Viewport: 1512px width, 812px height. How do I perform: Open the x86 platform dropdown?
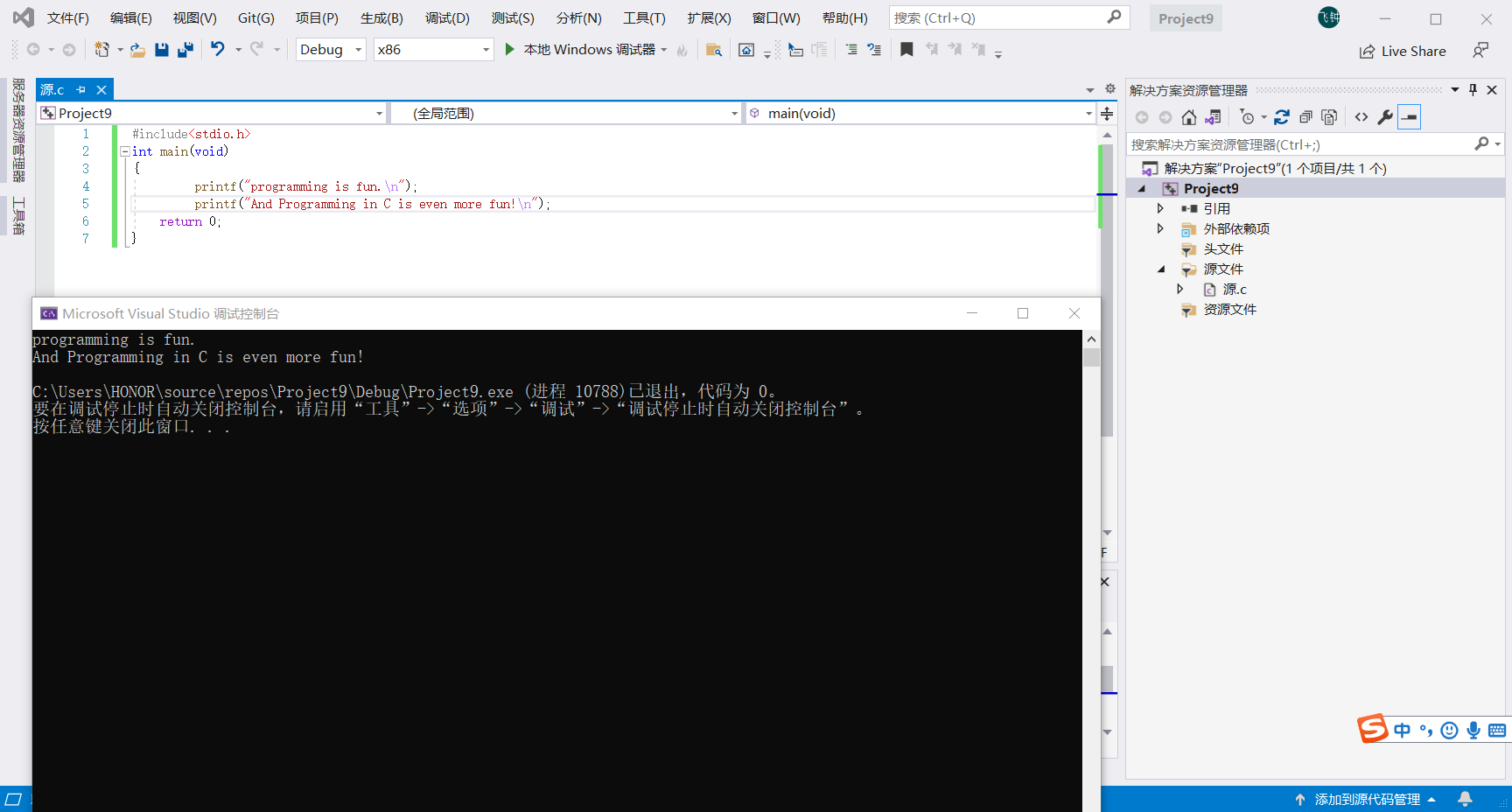coord(434,50)
